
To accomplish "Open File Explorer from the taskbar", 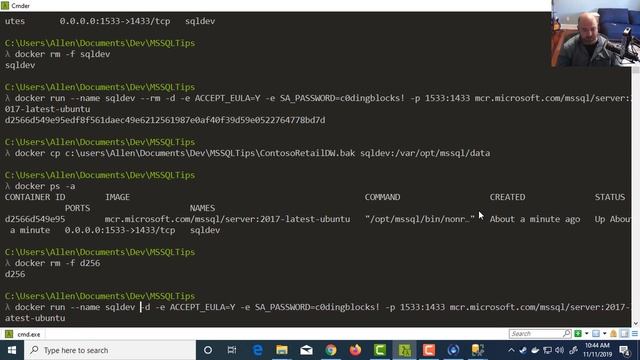I will [x=282, y=350].
